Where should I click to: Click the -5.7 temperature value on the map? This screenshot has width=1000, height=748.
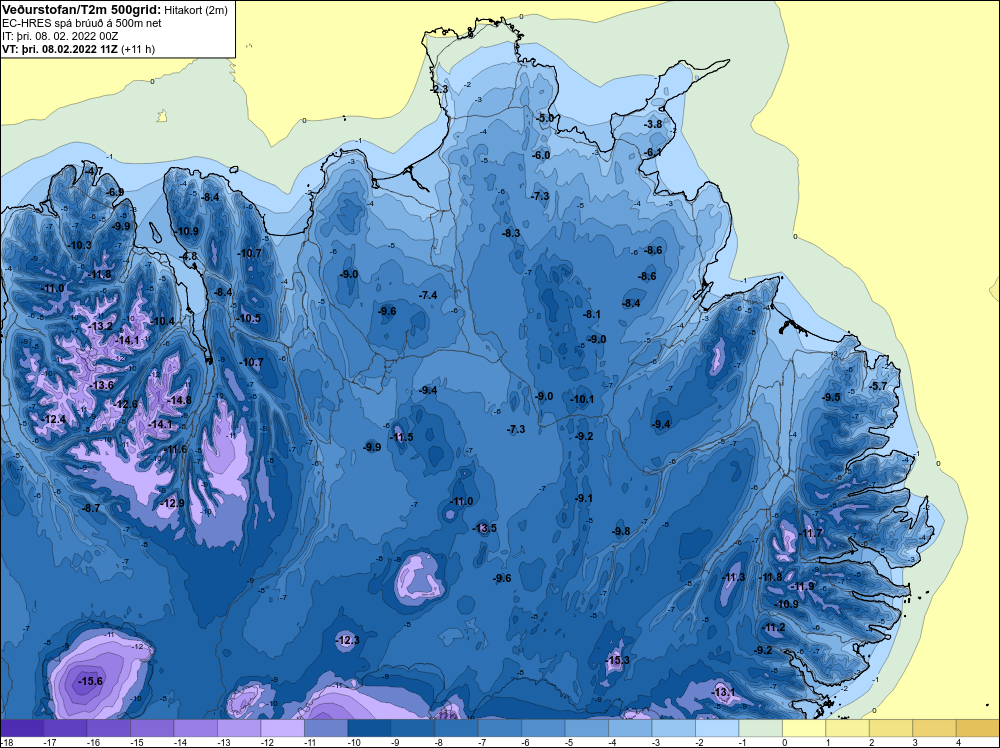click(x=878, y=386)
